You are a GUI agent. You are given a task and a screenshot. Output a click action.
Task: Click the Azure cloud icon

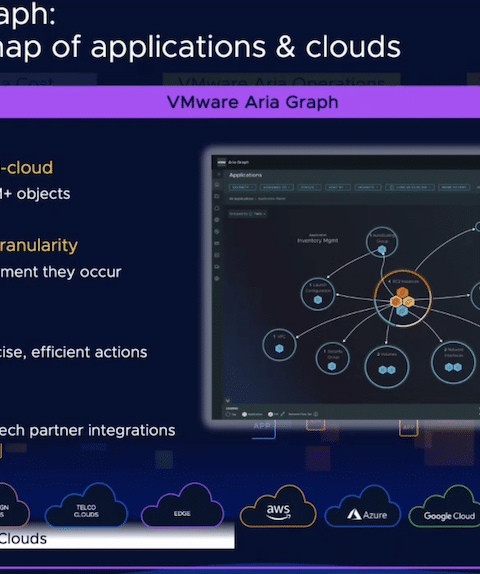coord(363,507)
